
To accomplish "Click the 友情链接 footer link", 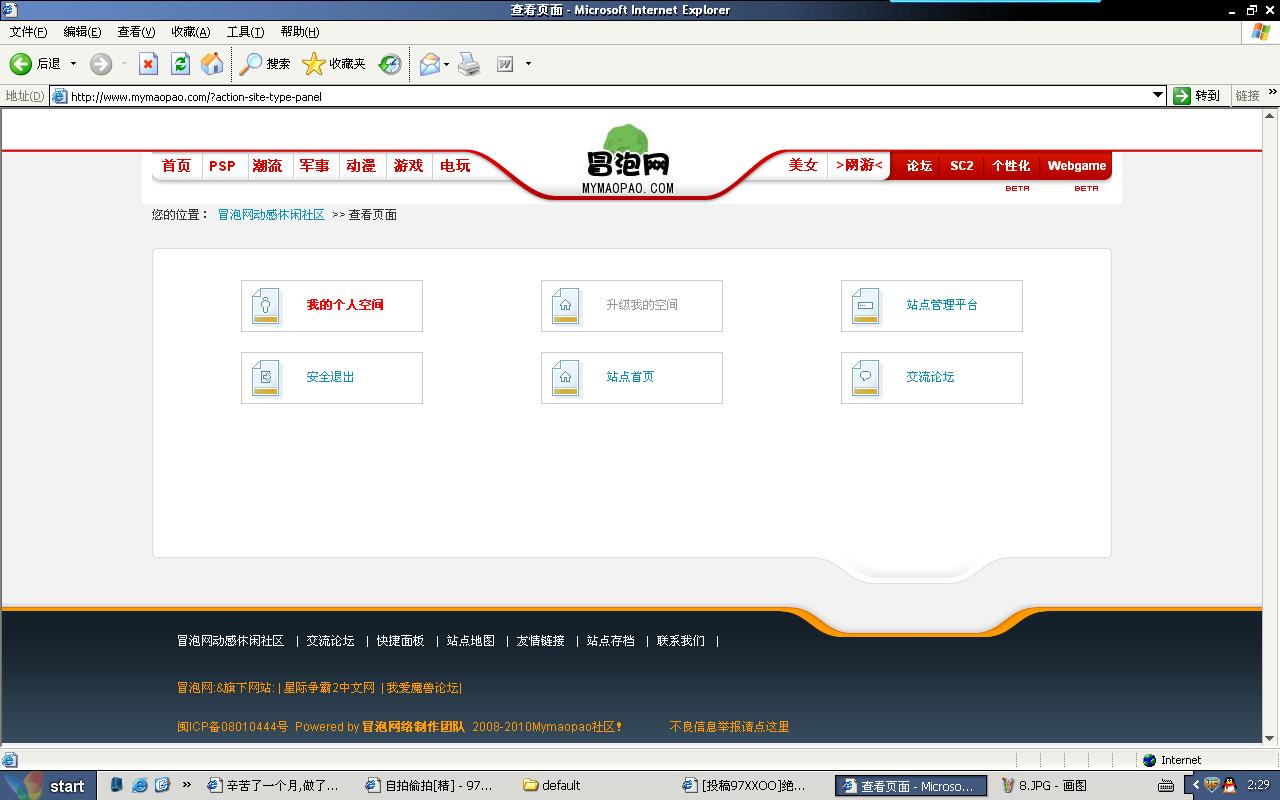I will point(540,641).
